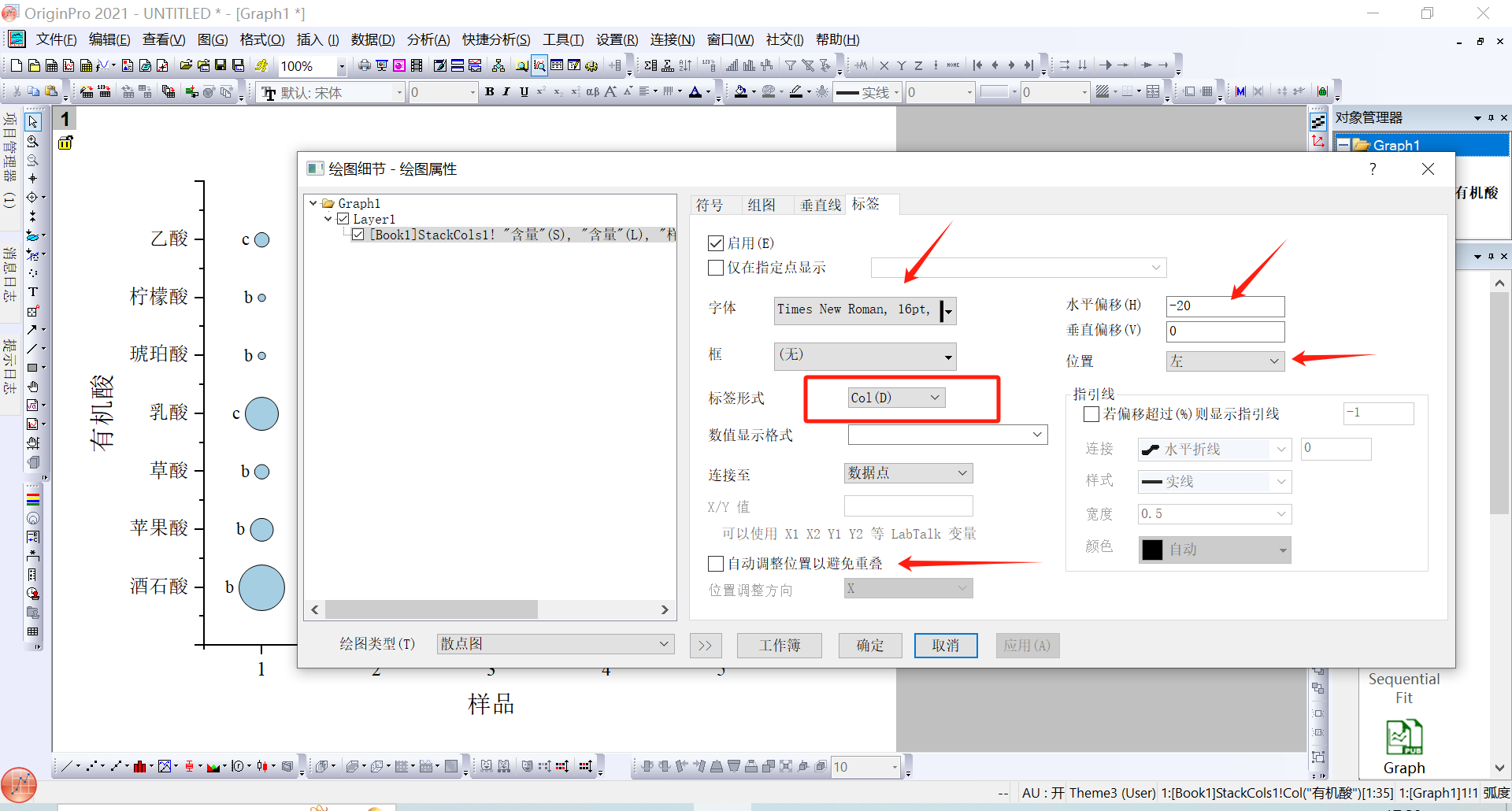Click the 水平偏移(H) input field
This screenshot has height=811, width=1512.
pos(1225,306)
